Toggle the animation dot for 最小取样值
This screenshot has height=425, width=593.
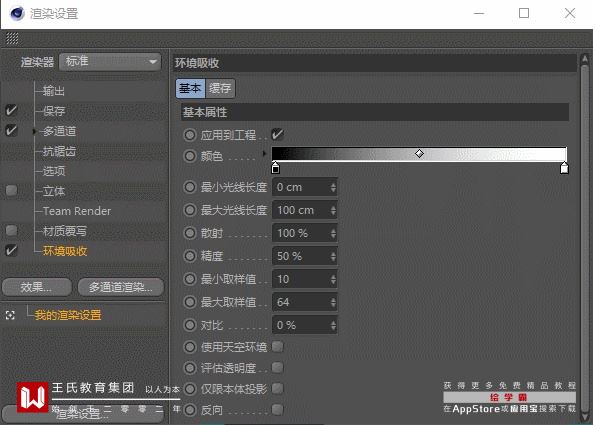click(190, 279)
